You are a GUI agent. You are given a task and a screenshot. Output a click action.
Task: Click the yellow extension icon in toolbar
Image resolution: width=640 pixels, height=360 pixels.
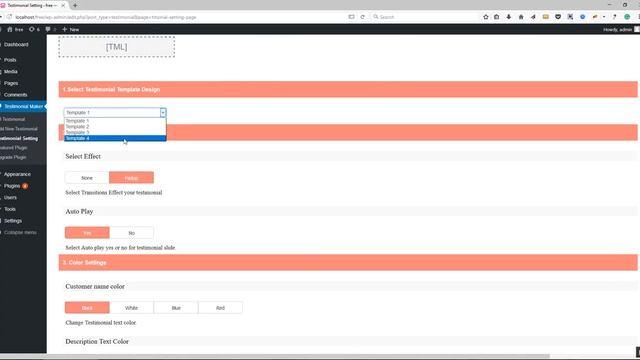pyautogui.click(x=546, y=17)
